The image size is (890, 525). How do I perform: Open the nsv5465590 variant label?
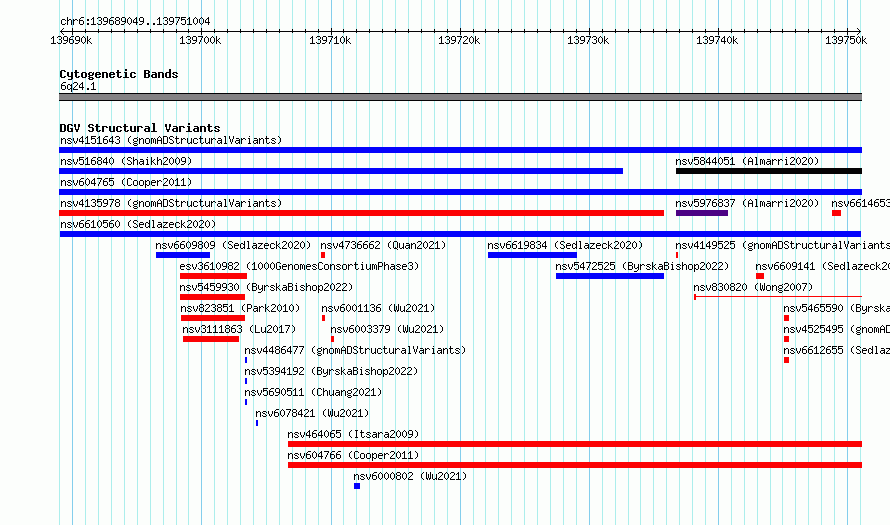click(837, 308)
